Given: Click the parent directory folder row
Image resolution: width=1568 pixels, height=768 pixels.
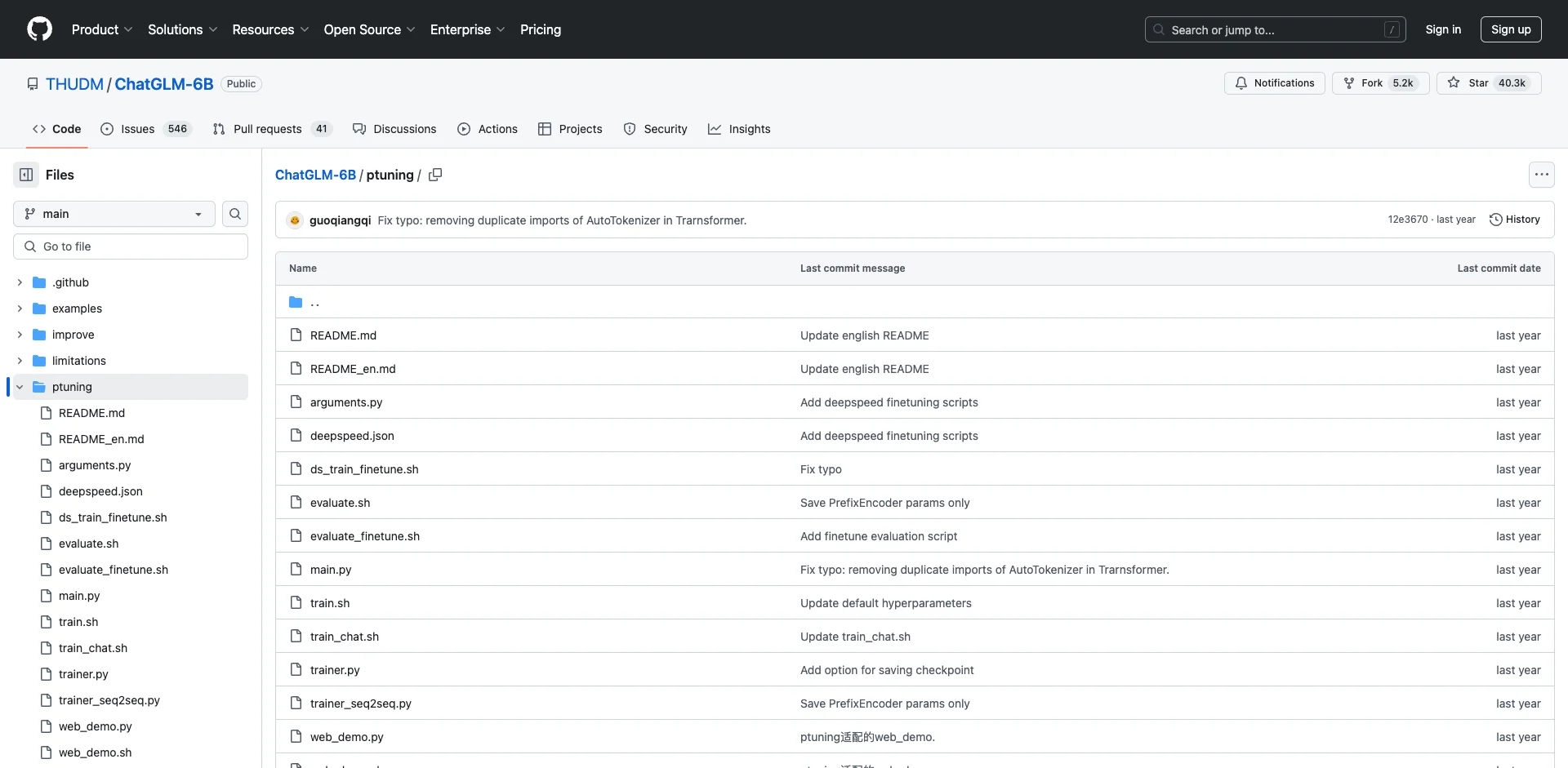Looking at the screenshot, I should (915, 302).
